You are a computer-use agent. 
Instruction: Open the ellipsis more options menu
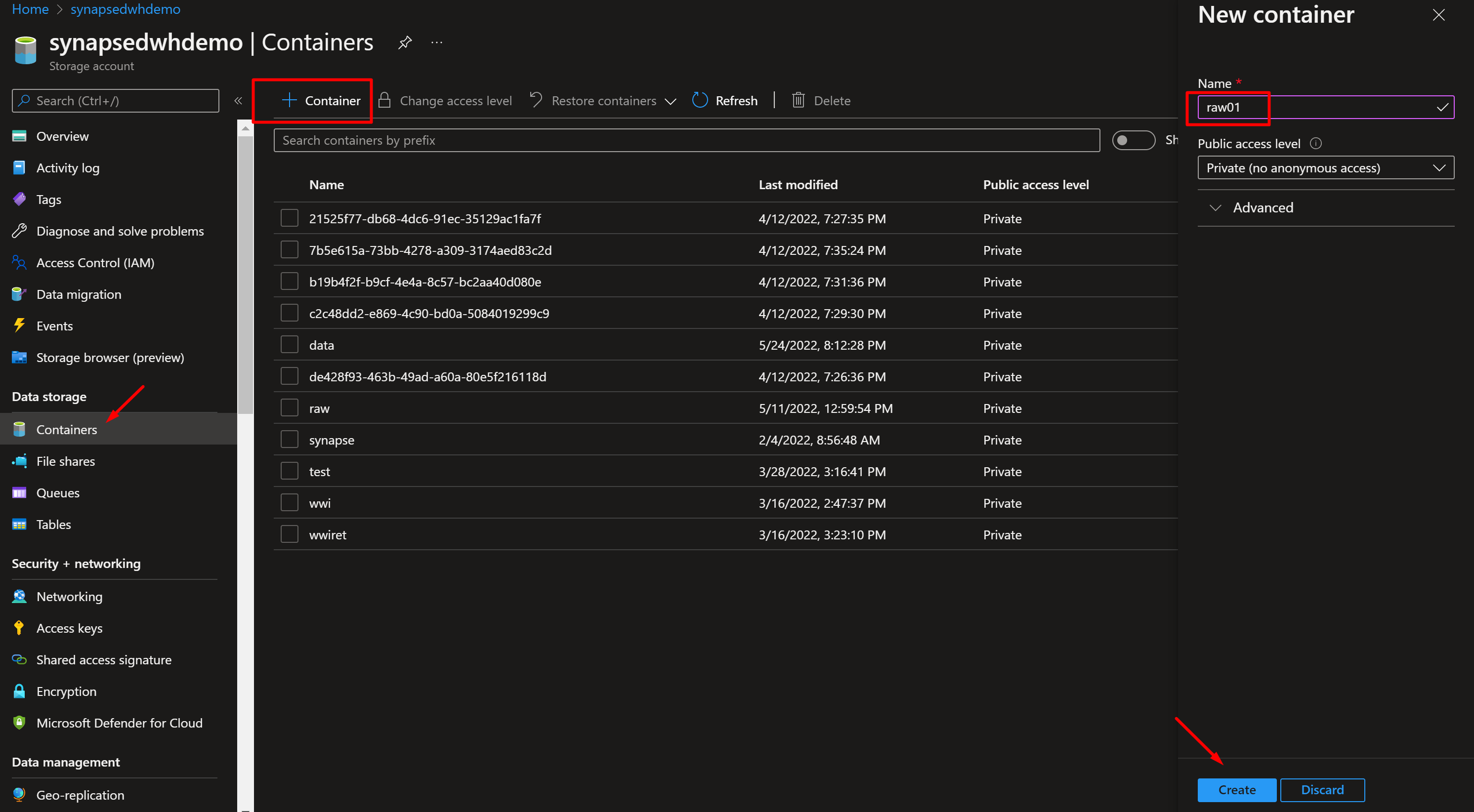point(437,42)
